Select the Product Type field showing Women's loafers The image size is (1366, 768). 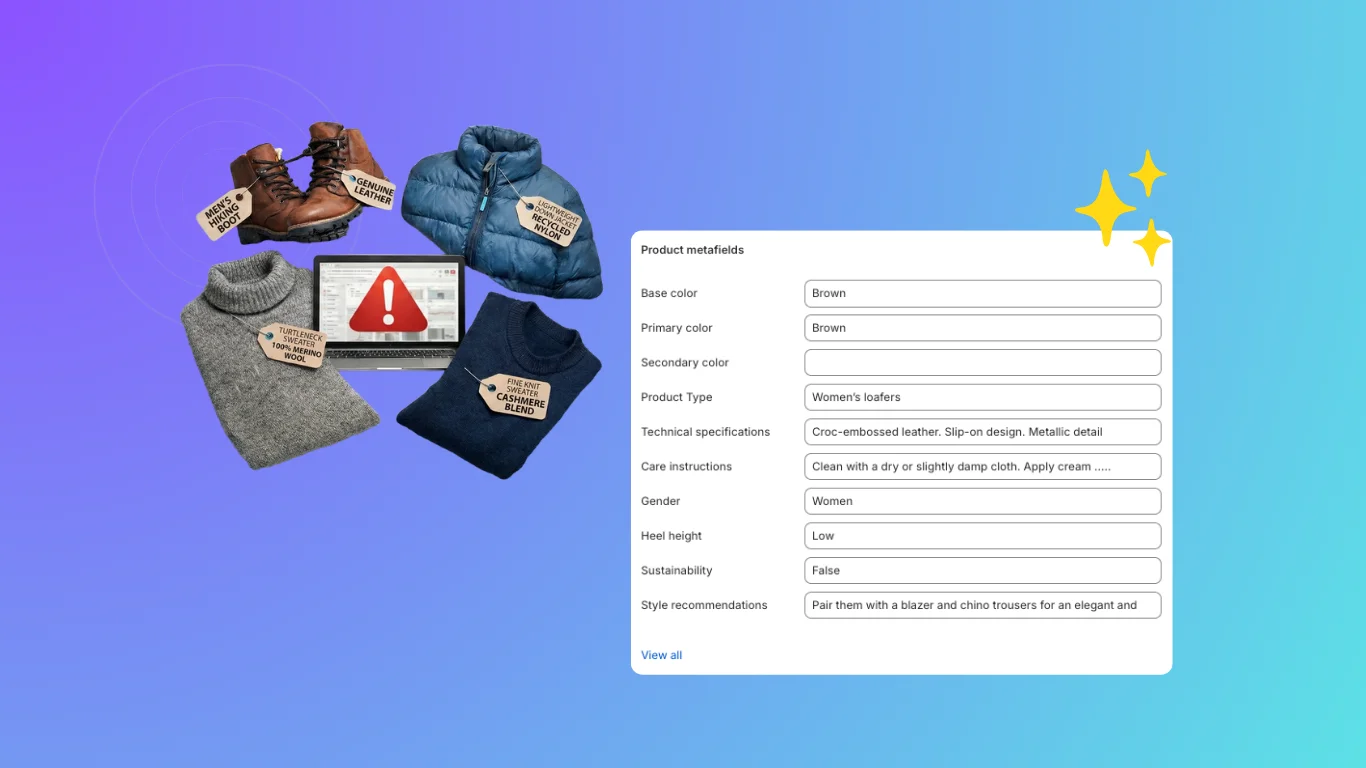982,397
